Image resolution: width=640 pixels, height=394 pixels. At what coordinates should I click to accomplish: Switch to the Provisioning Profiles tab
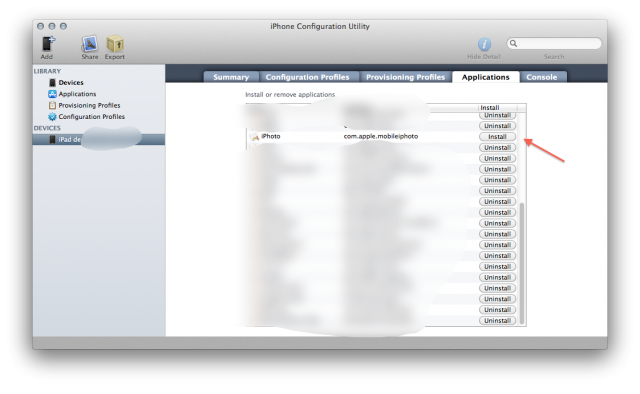(405, 77)
